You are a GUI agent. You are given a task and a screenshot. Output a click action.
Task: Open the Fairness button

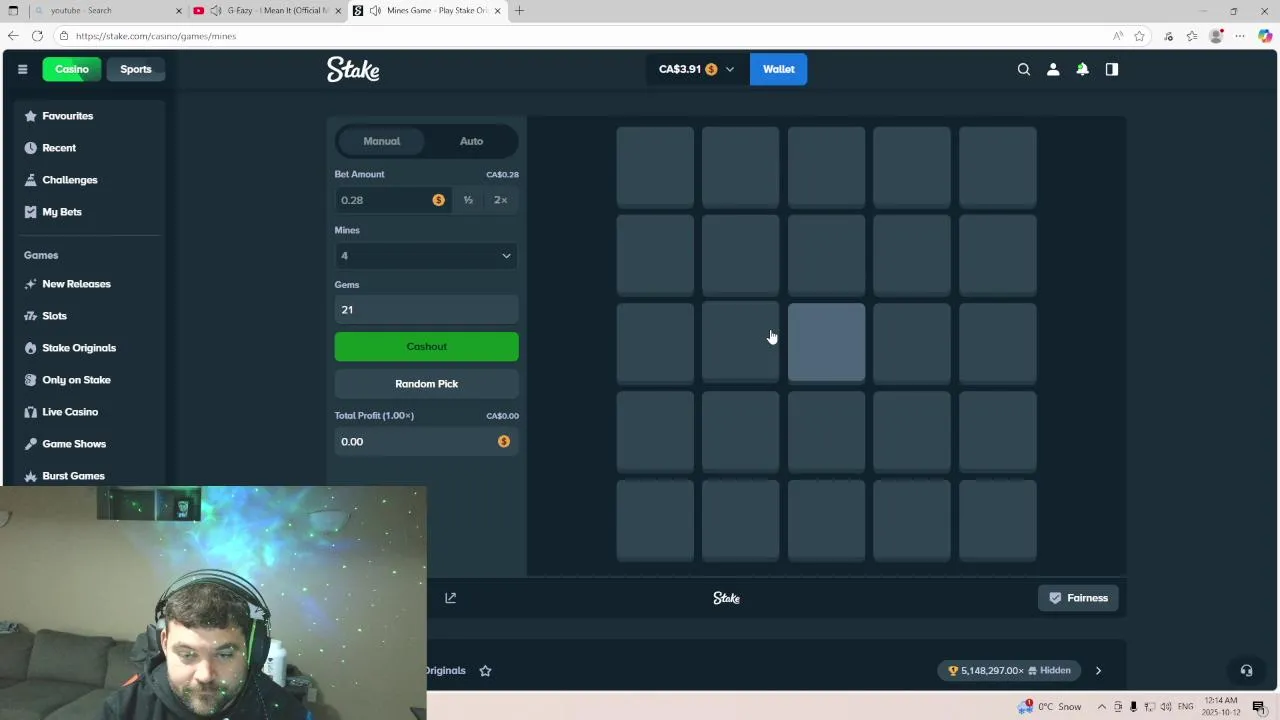1078,598
